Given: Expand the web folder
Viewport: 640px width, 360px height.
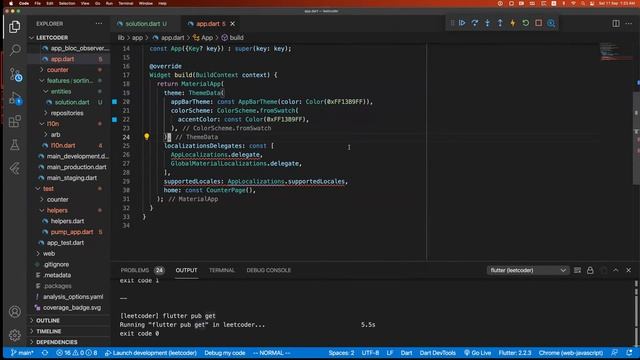Looking at the screenshot, I should [x=49, y=253].
